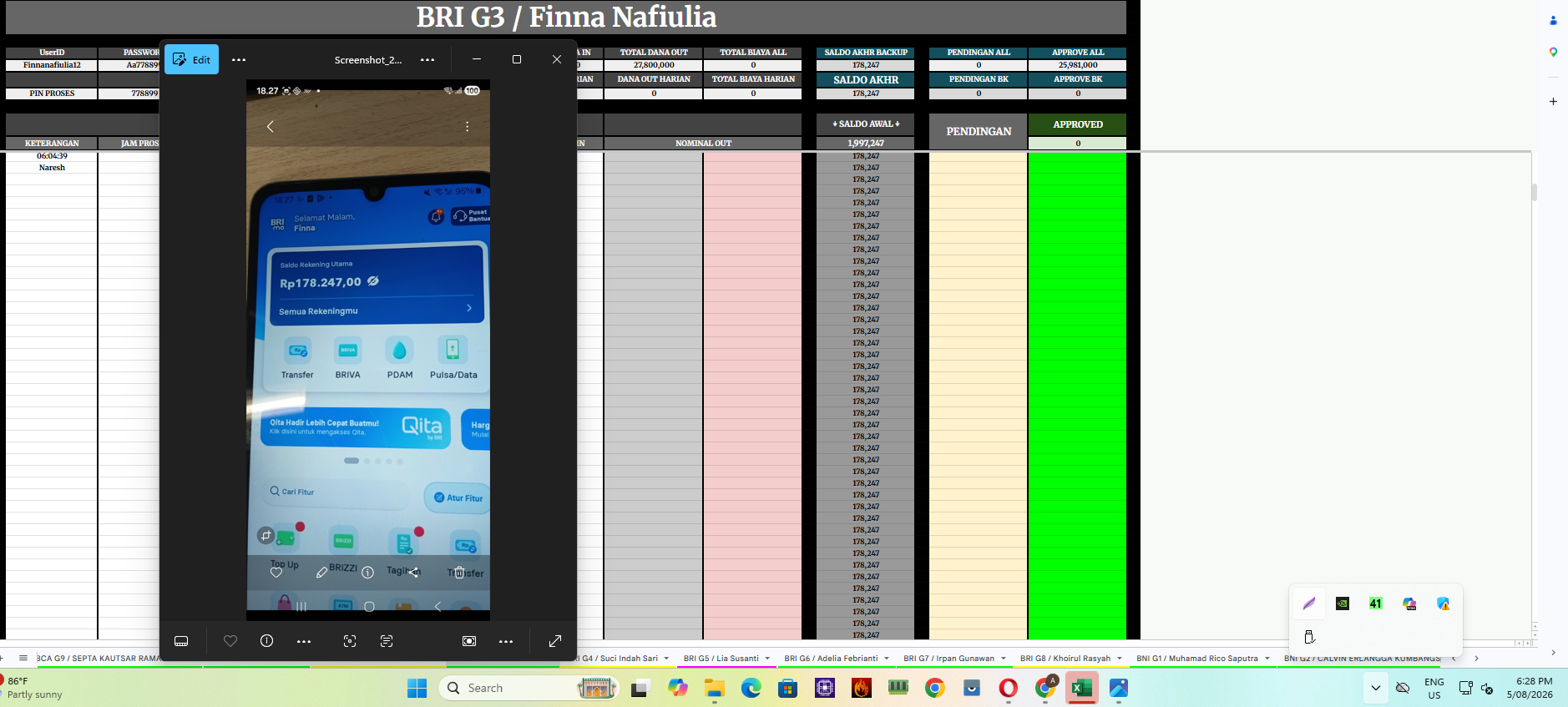Toggle the filmstrip view in Photos
1568x707 pixels.
[181, 641]
